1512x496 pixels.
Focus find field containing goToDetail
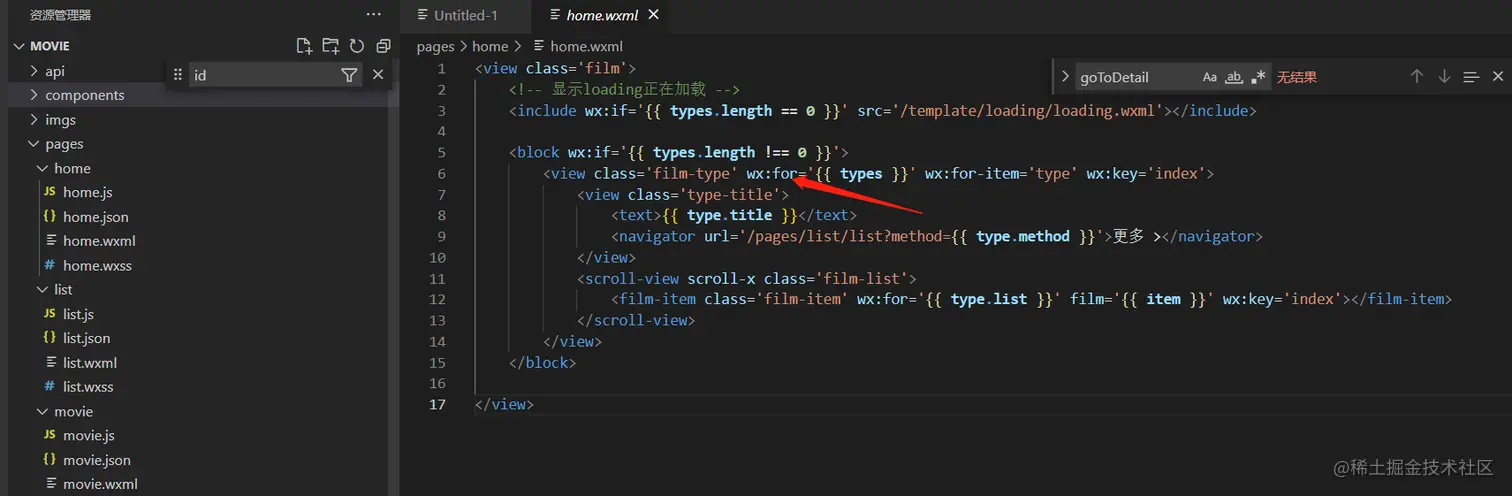click(1135, 77)
